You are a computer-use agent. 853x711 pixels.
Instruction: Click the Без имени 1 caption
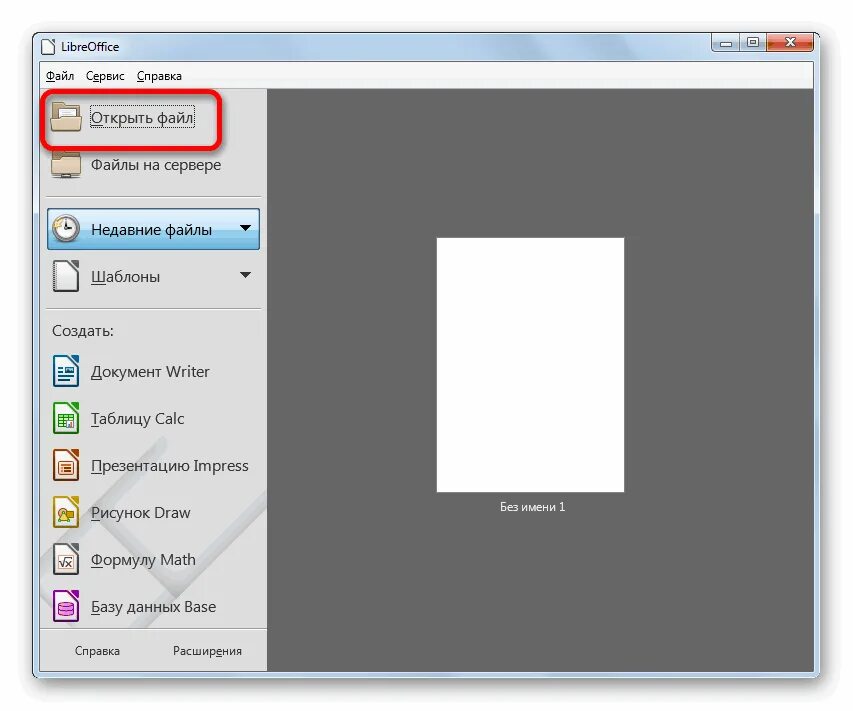click(533, 507)
